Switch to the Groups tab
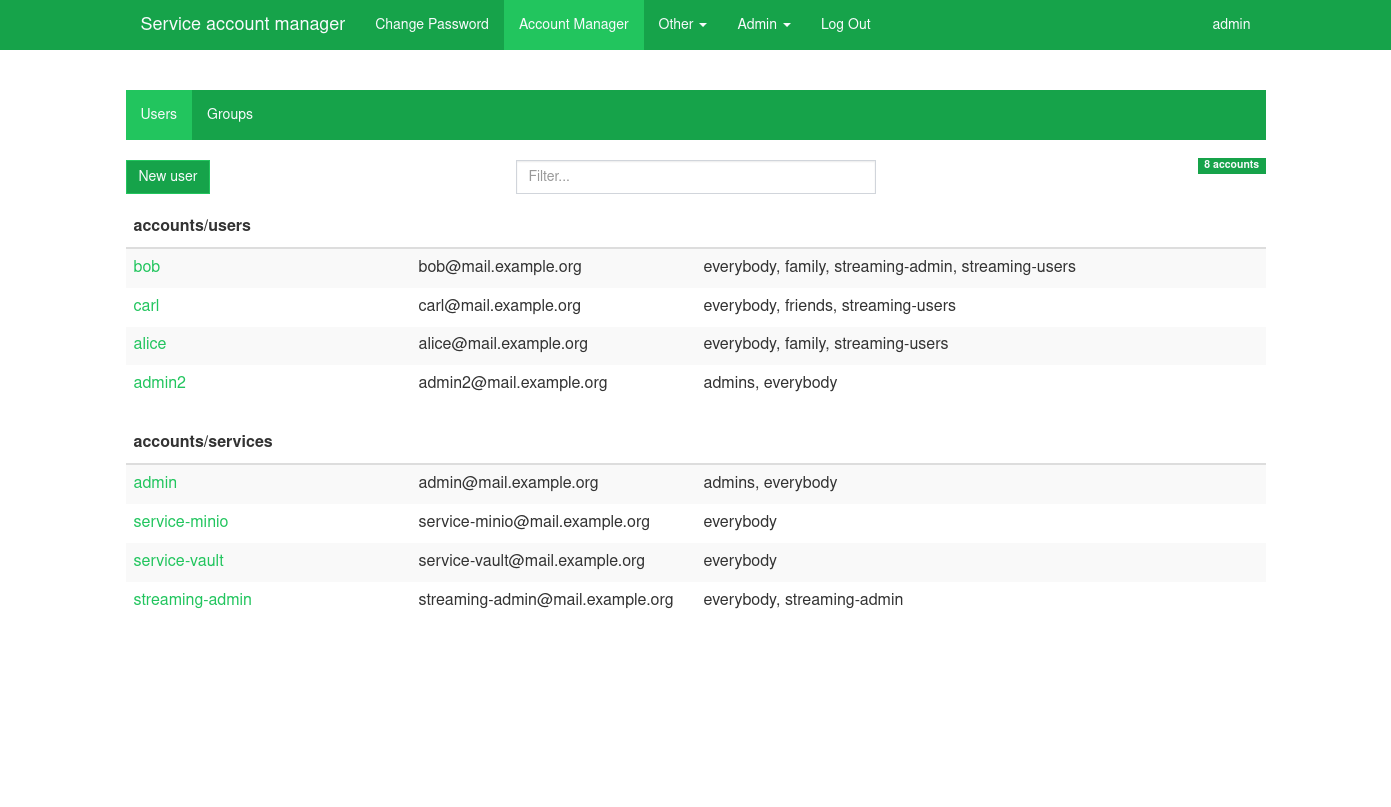This screenshot has width=1391, height=807. pos(230,114)
